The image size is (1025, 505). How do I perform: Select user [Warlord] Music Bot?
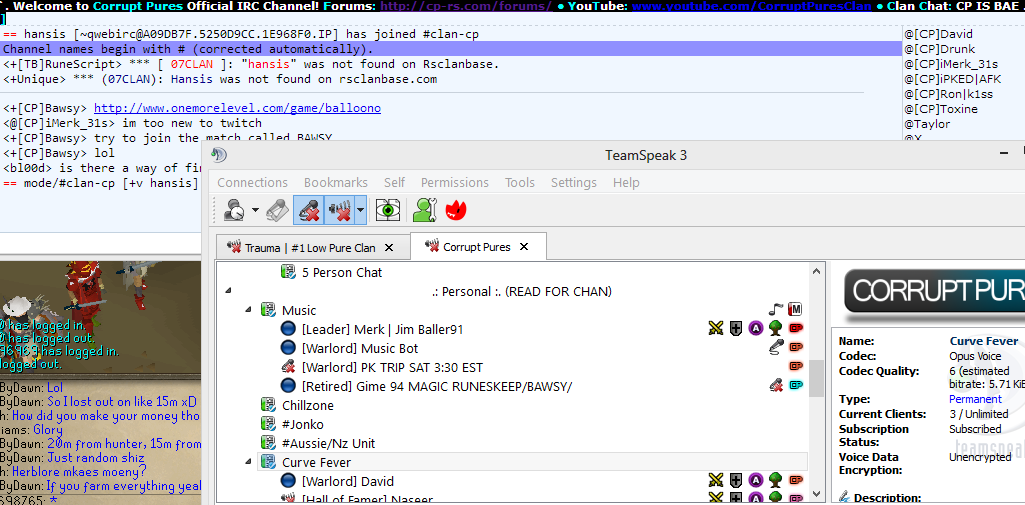tap(360, 348)
